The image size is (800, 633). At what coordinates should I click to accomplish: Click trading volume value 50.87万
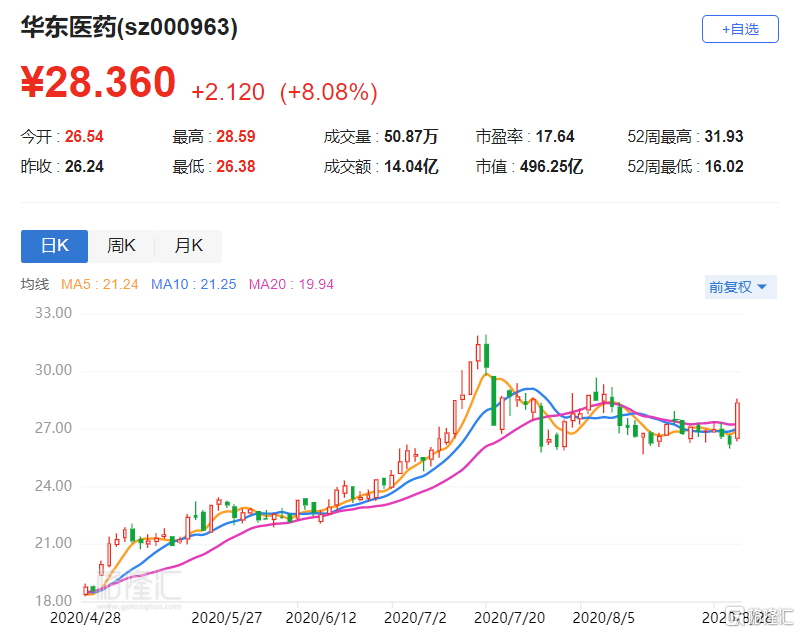click(411, 137)
